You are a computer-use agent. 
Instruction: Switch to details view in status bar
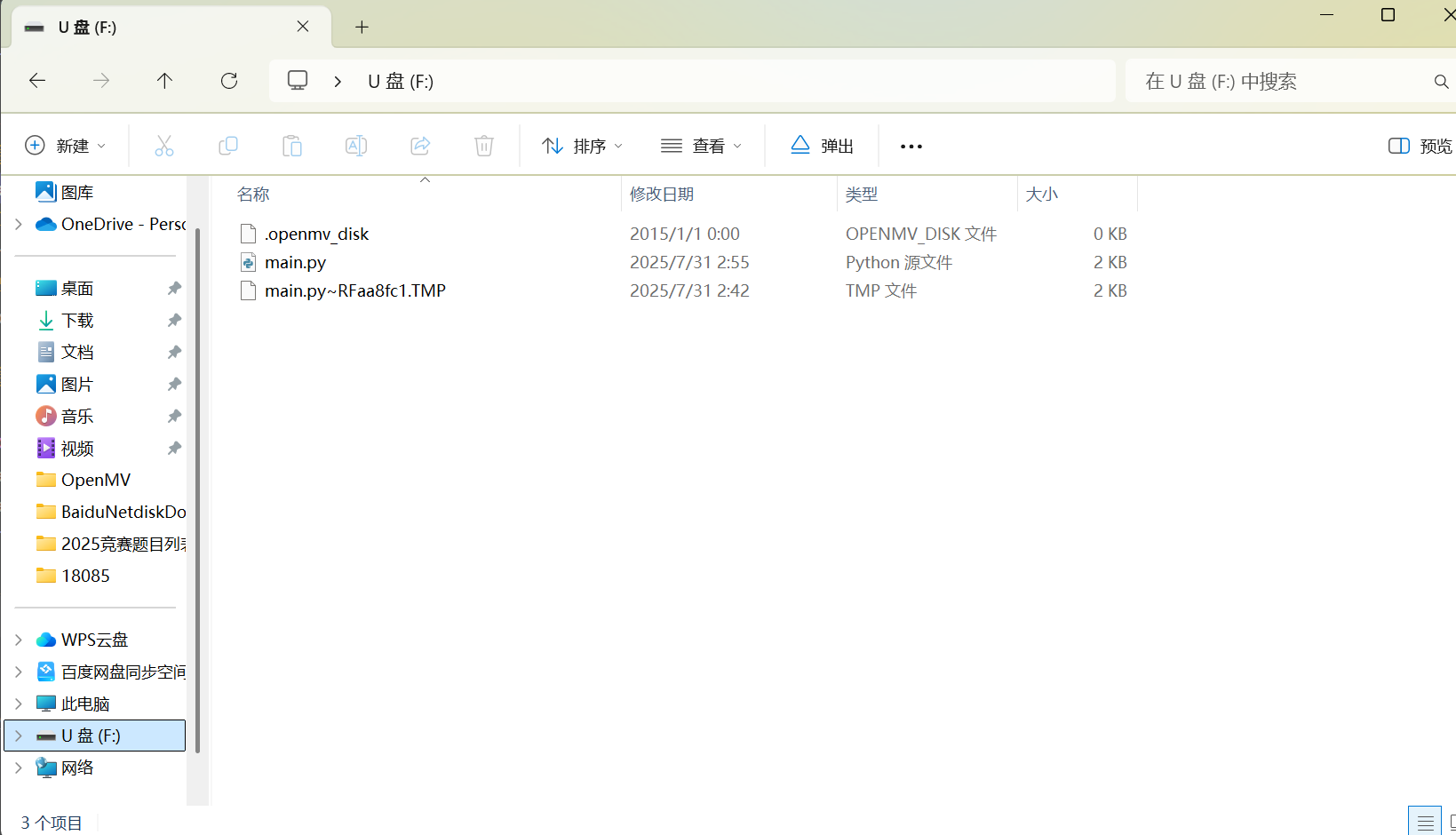pyautogui.click(x=1425, y=823)
